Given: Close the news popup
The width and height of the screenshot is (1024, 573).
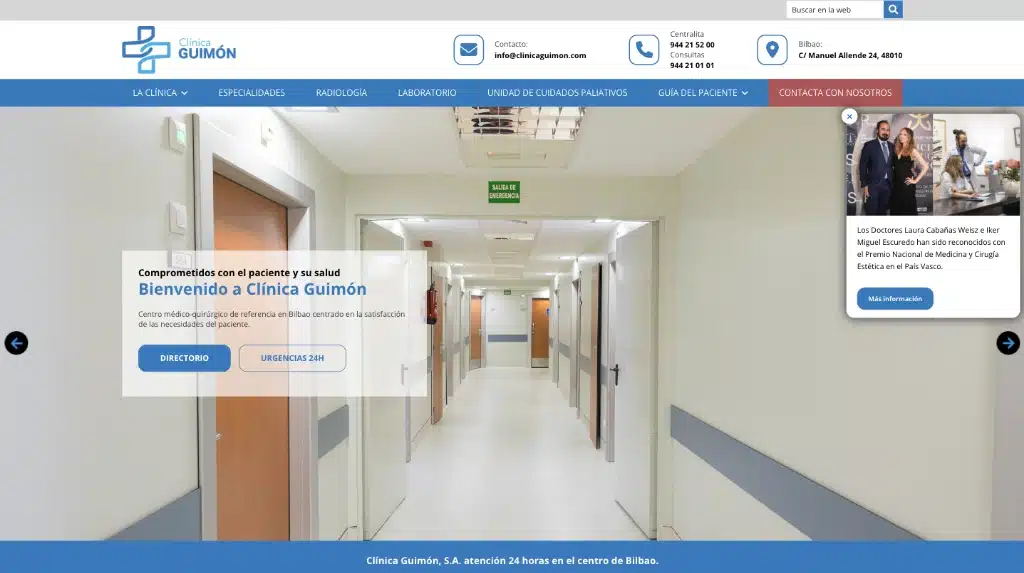Looking at the screenshot, I should click(x=849, y=116).
